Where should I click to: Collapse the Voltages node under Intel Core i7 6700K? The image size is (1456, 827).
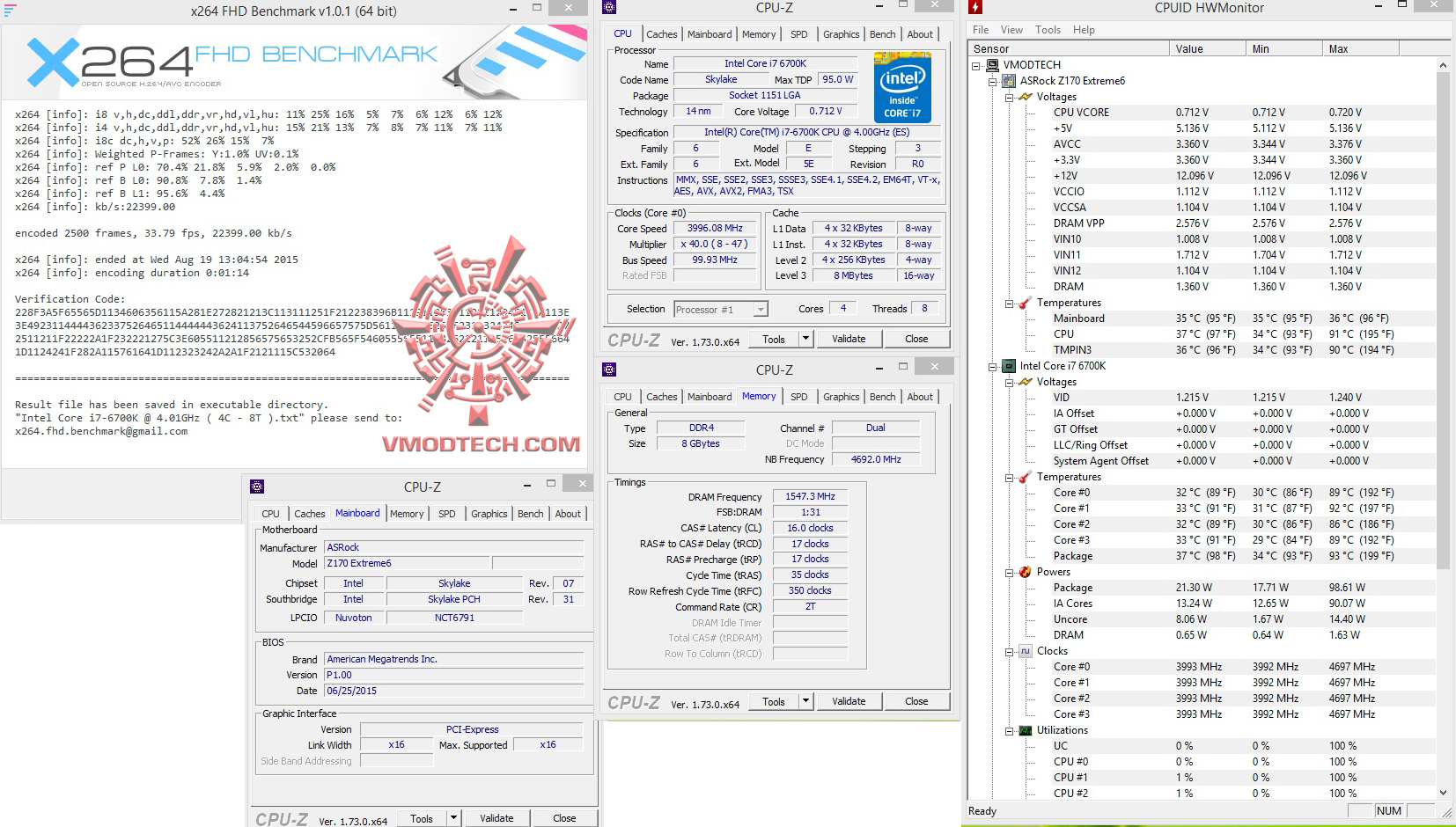[x=1010, y=382]
